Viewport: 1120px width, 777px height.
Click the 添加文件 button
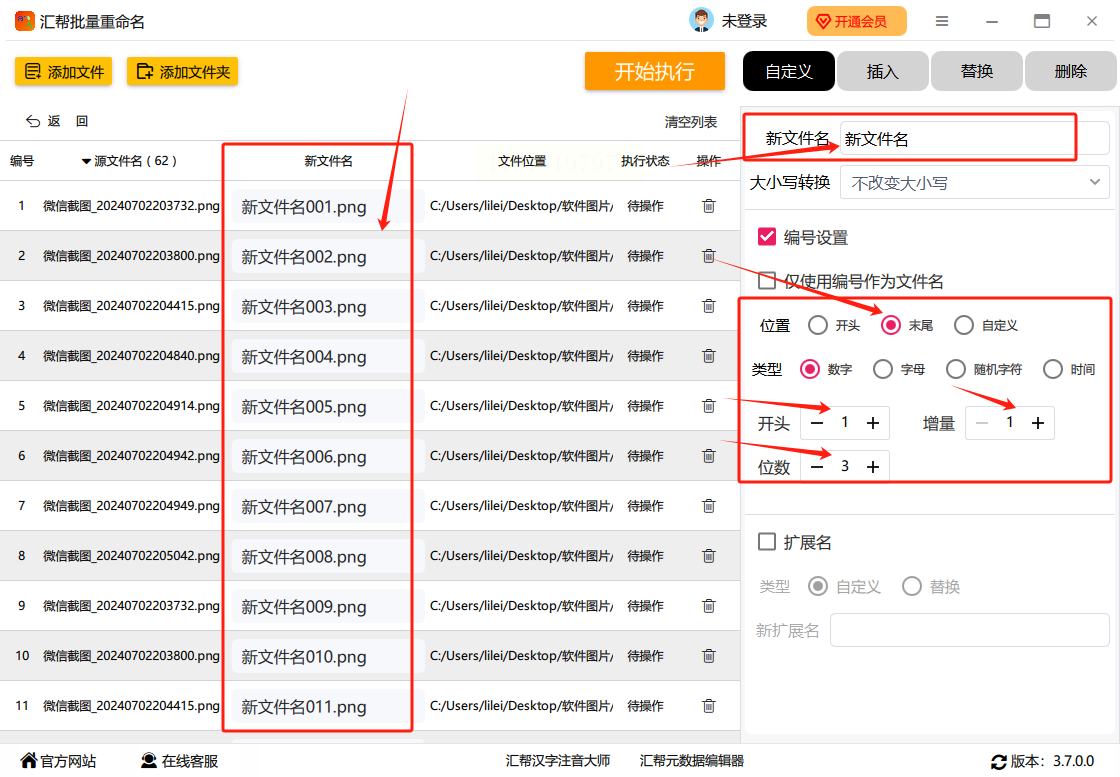coord(64,71)
